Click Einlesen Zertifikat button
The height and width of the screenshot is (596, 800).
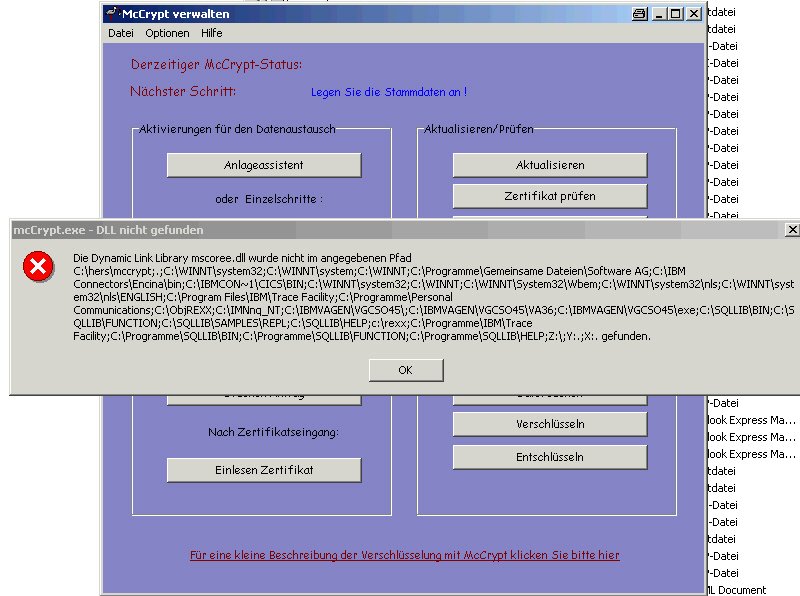(x=264, y=470)
